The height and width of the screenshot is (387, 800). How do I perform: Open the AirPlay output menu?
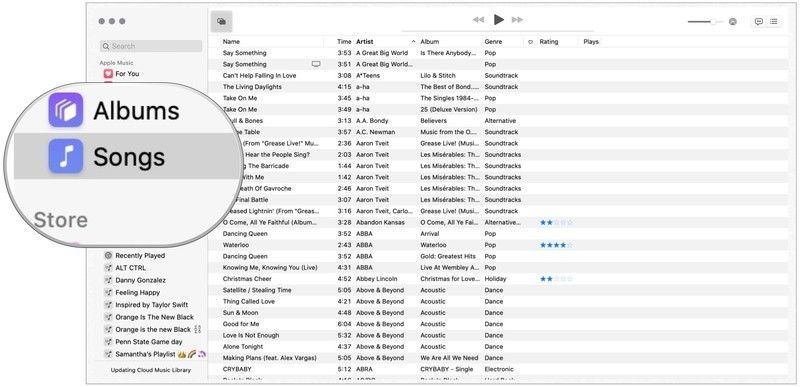click(x=733, y=21)
